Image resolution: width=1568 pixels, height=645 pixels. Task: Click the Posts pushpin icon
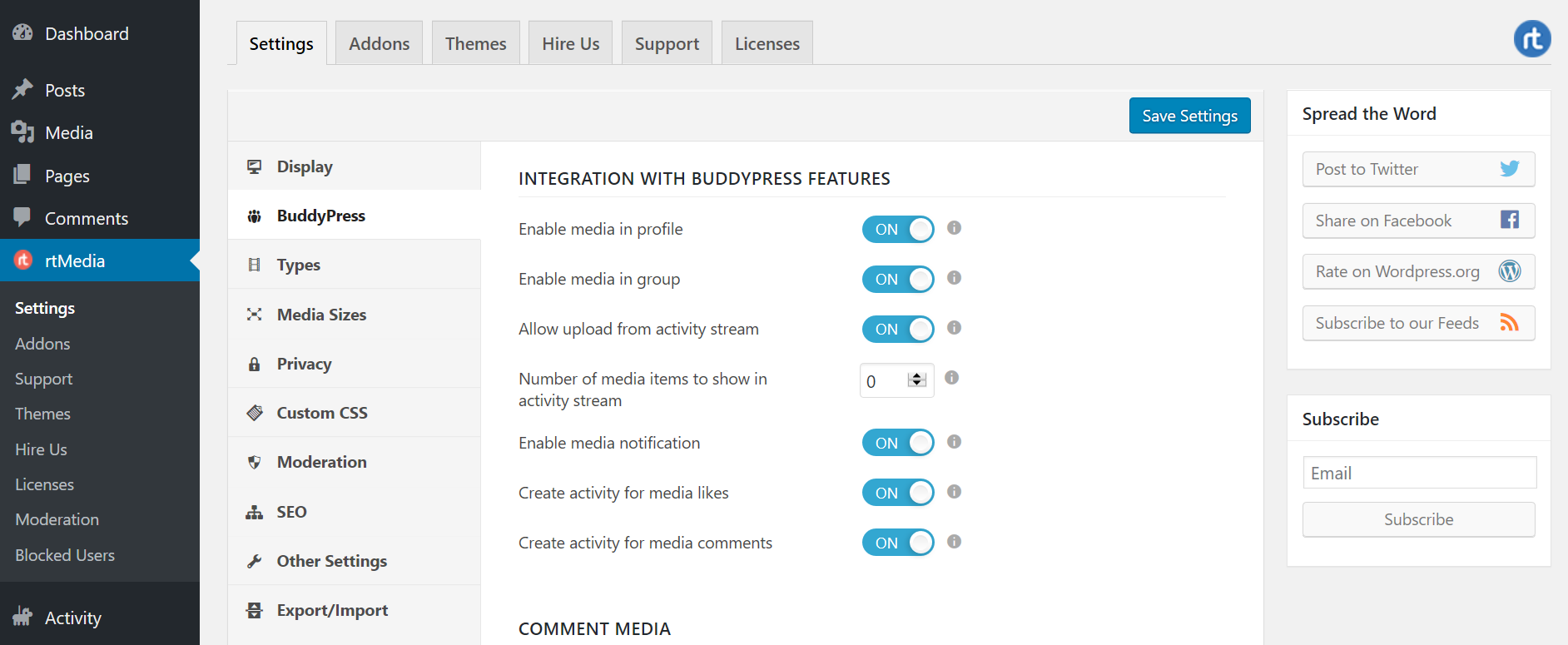coord(22,89)
